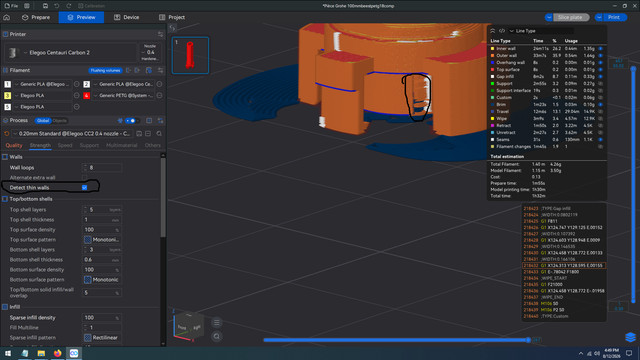The width and height of the screenshot is (640, 360).
Task: Open Sparse infill pattern Rectilinear dropdown
Action: point(103,338)
